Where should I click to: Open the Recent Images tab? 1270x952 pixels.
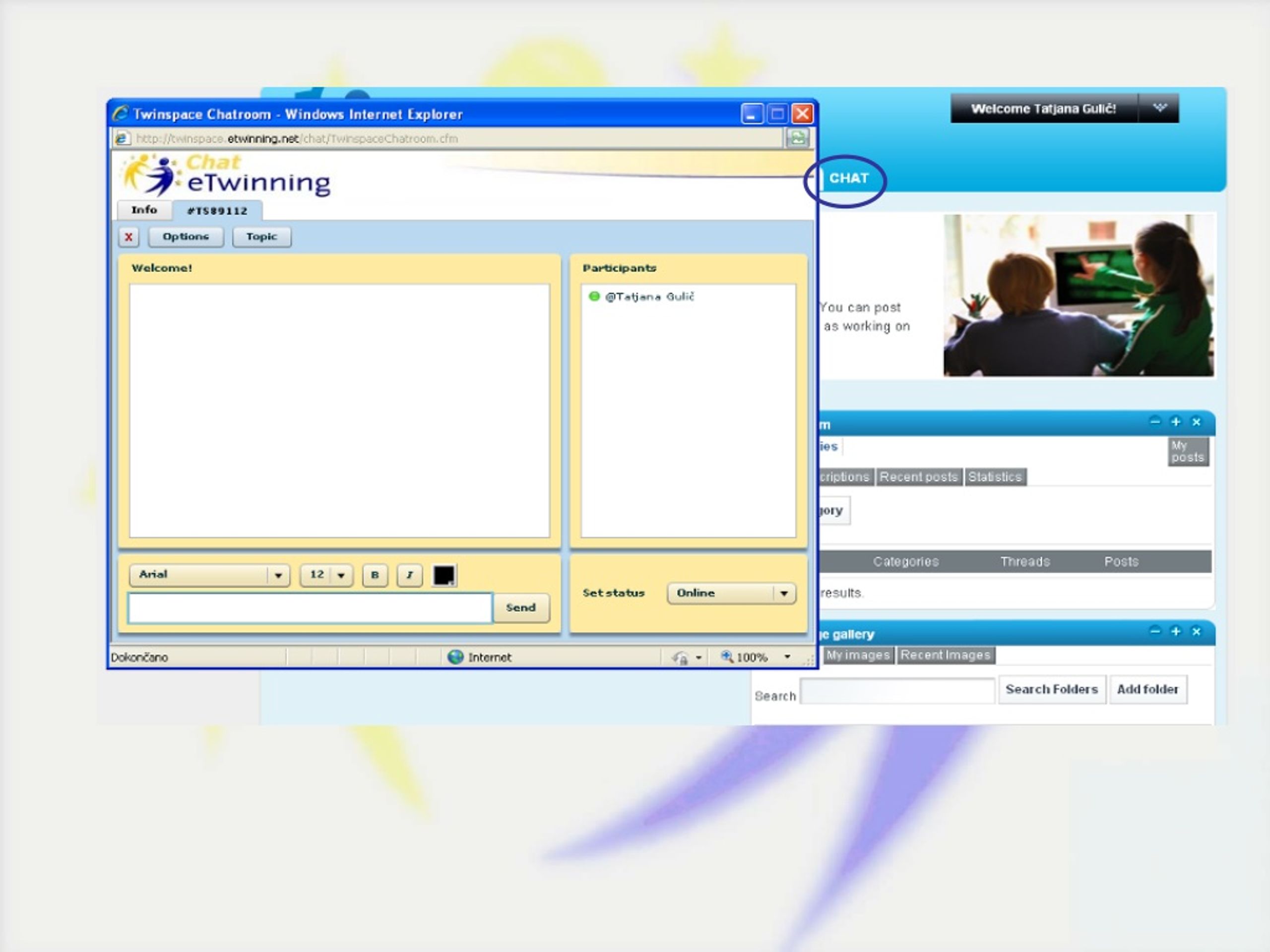[945, 655]
